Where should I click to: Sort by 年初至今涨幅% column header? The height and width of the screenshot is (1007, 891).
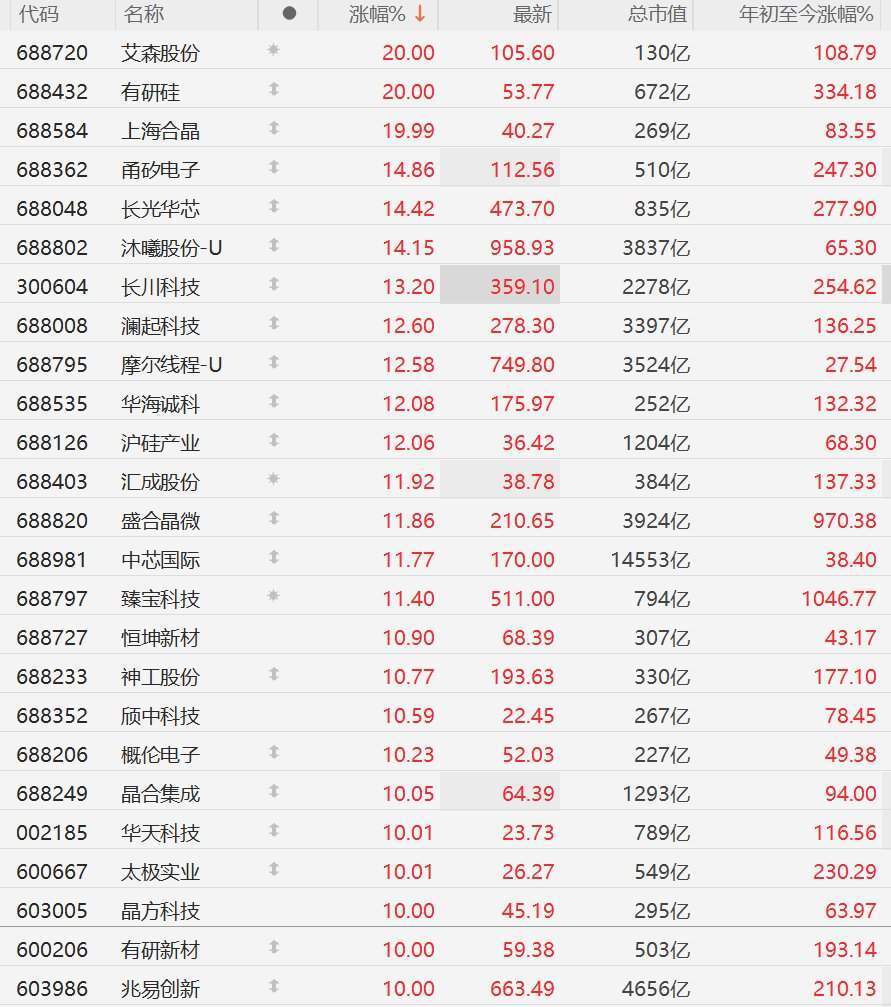click(x=806, y=14)
